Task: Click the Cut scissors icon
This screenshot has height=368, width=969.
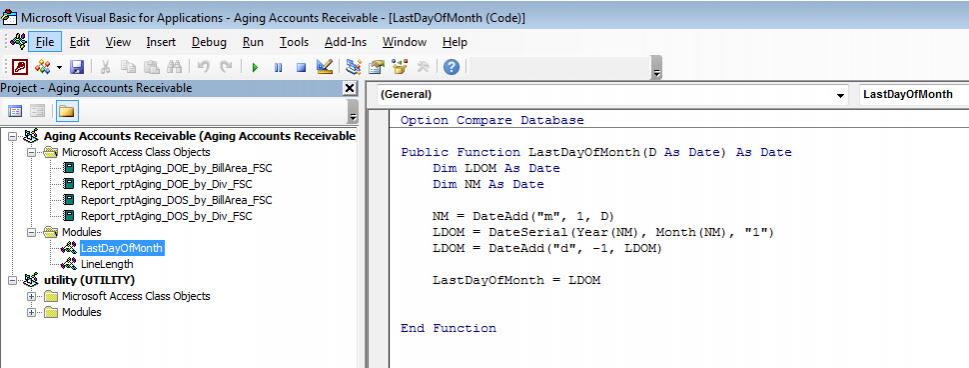Action: pyautogui.click(x=105, y=67)
